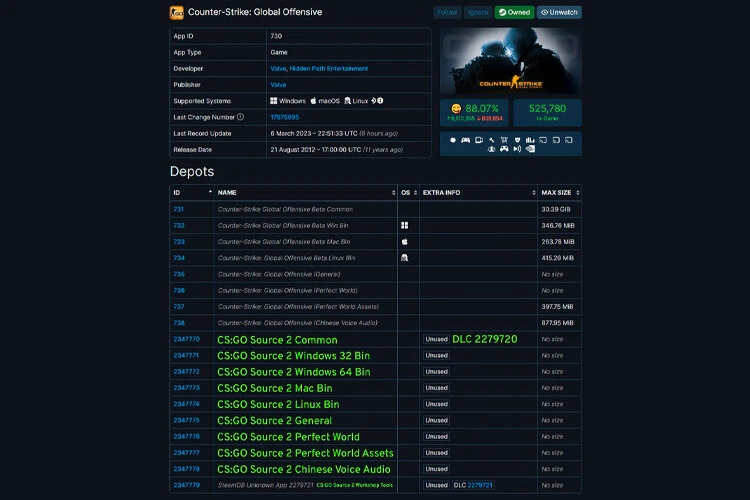Sort depots by the EXTRA INFO column header

point(478,192)
